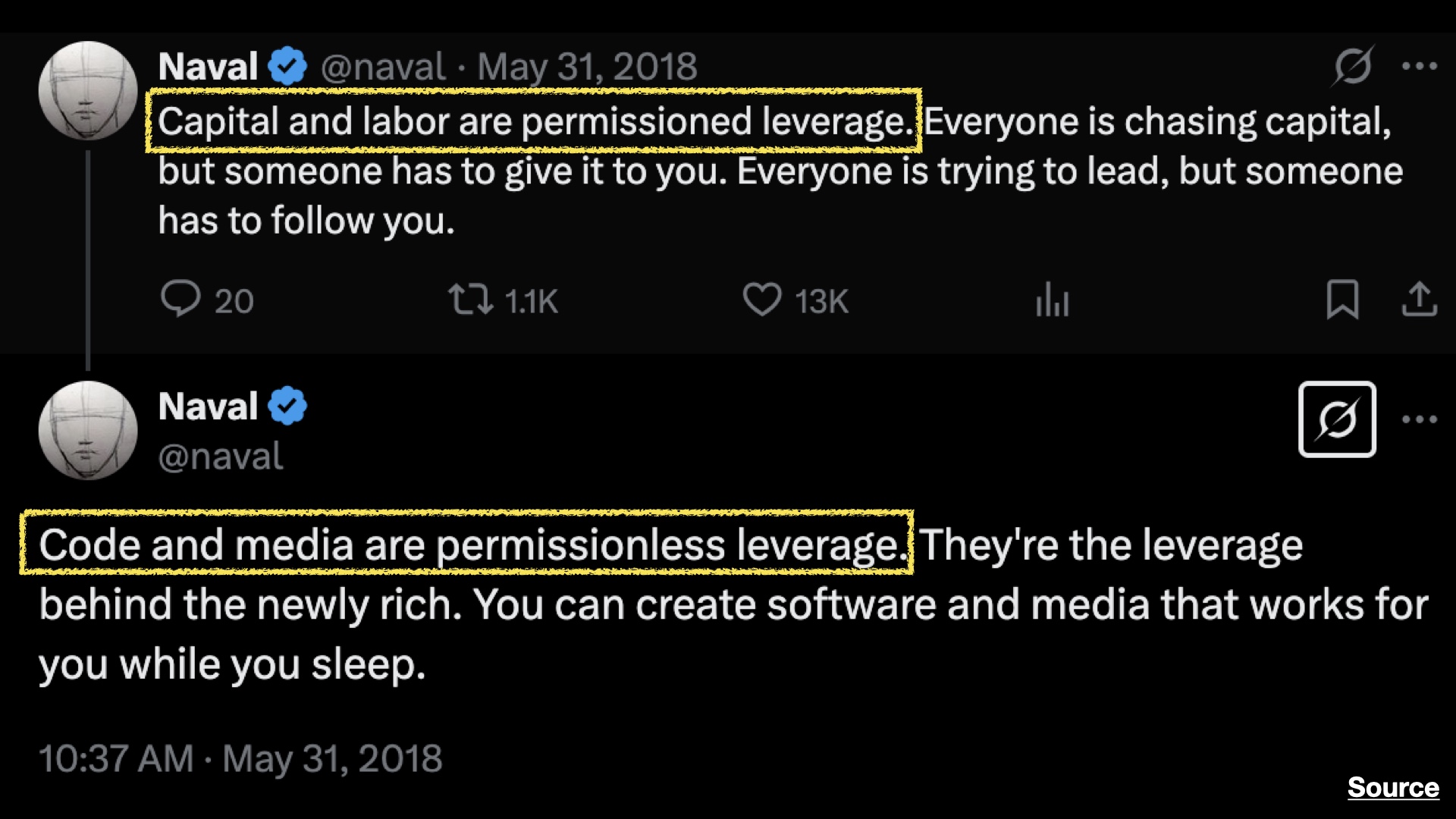The height and width of the screenshot is (819, 1456).
Task: Bookmark the first Naval tweet
Action: [x=1341, y=300]
